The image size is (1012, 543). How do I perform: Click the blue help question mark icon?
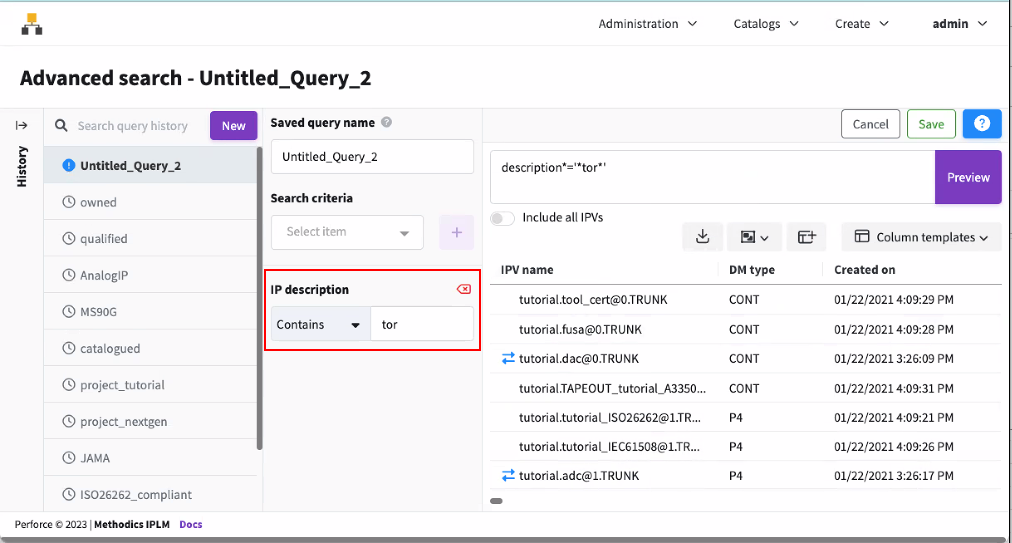click(x=981, y=124)
